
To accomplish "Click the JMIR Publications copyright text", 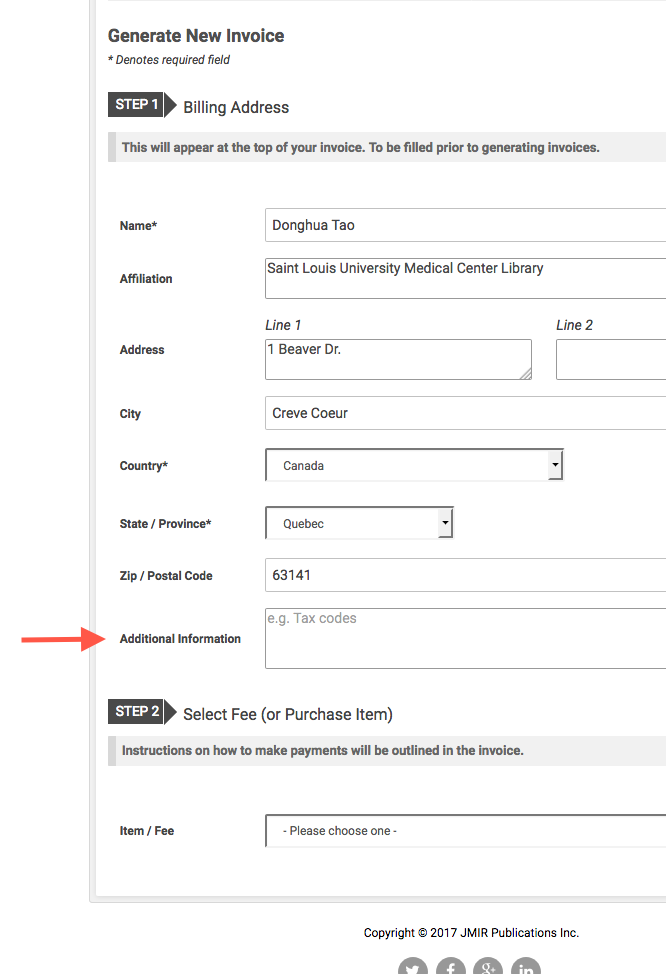I will [471, 933].
